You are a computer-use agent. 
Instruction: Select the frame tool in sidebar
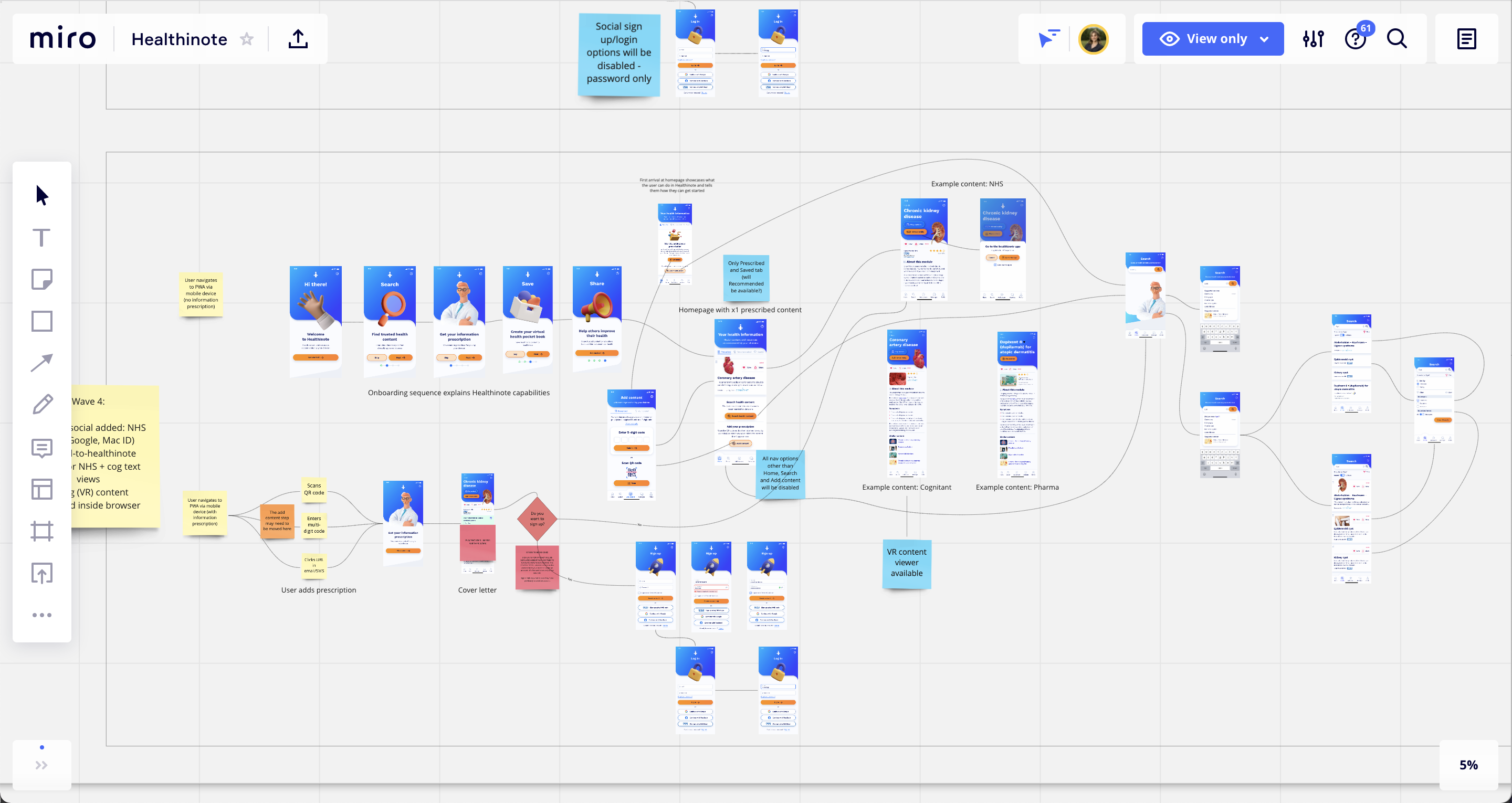pyautogui.click(x=42, y=531)
